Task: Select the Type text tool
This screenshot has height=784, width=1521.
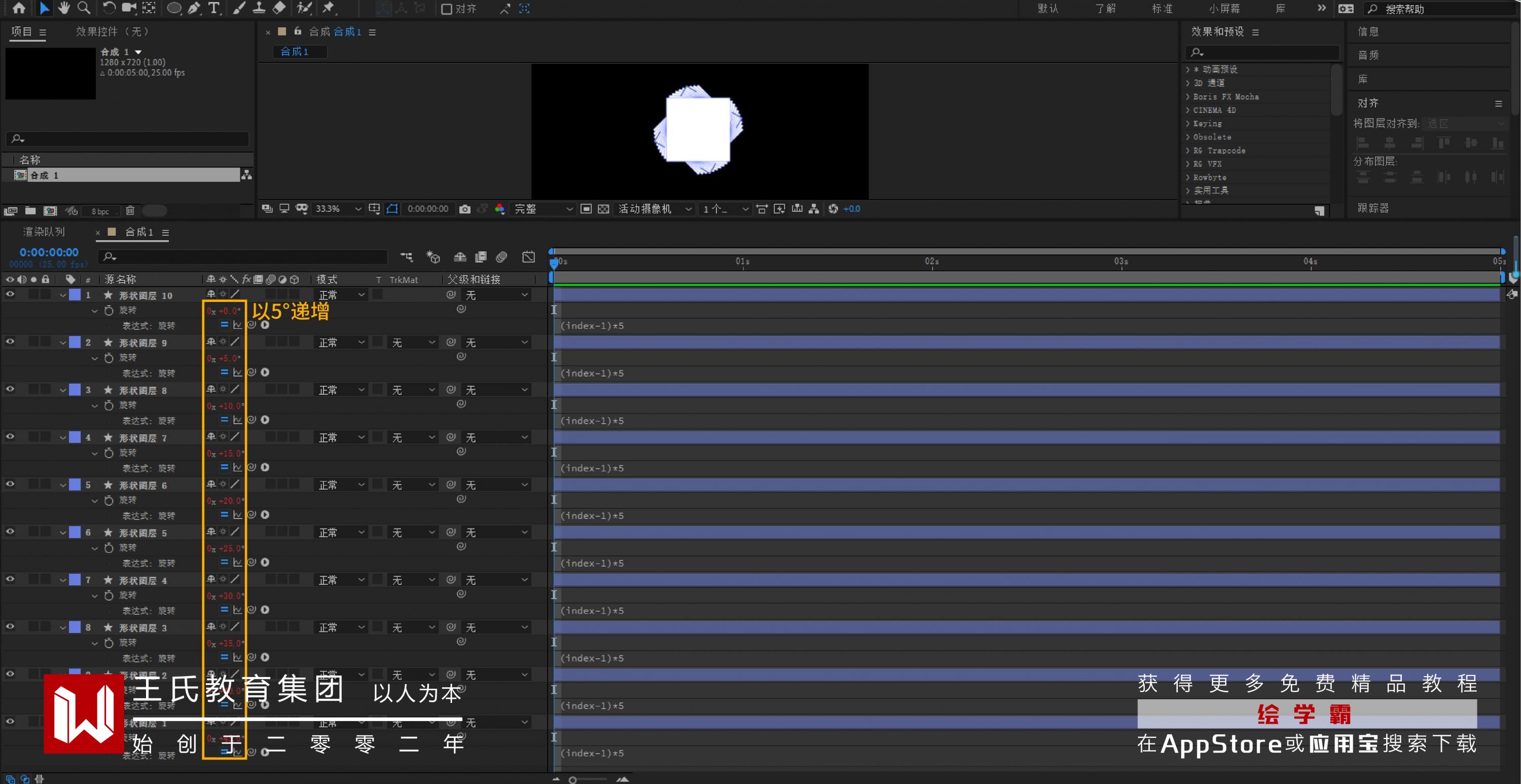Action: pyautogui.click(x=214, y=8)
